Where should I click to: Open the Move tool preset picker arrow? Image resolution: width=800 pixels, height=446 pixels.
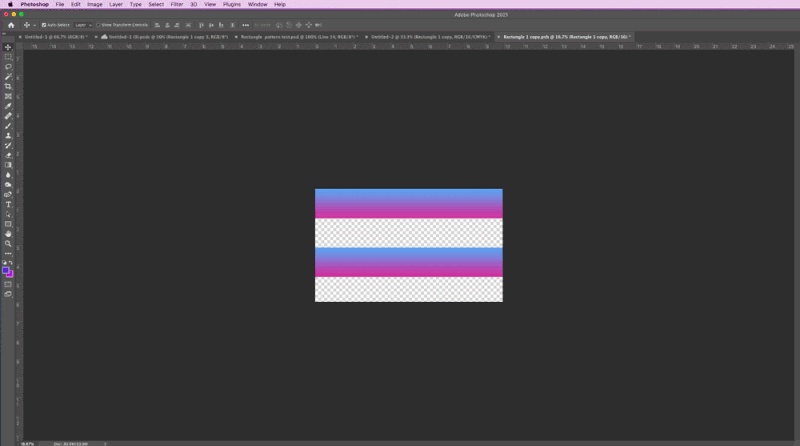[34, 25]
